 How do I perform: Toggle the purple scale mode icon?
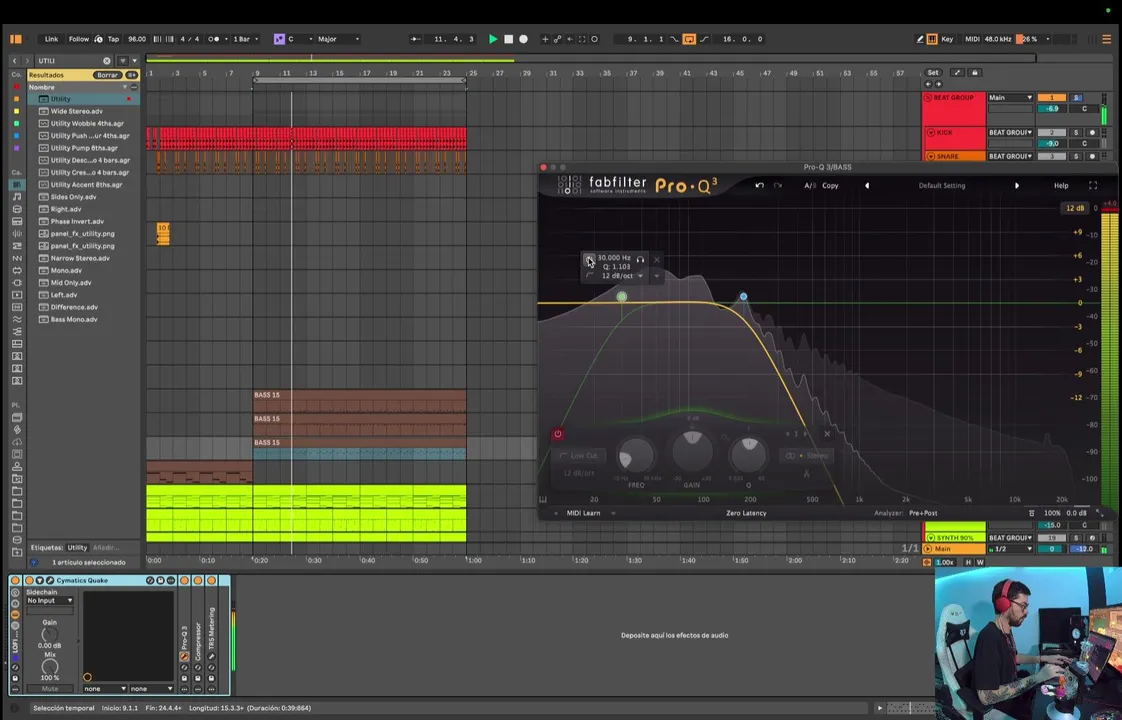pyautogui.click(x=279, y=39)
